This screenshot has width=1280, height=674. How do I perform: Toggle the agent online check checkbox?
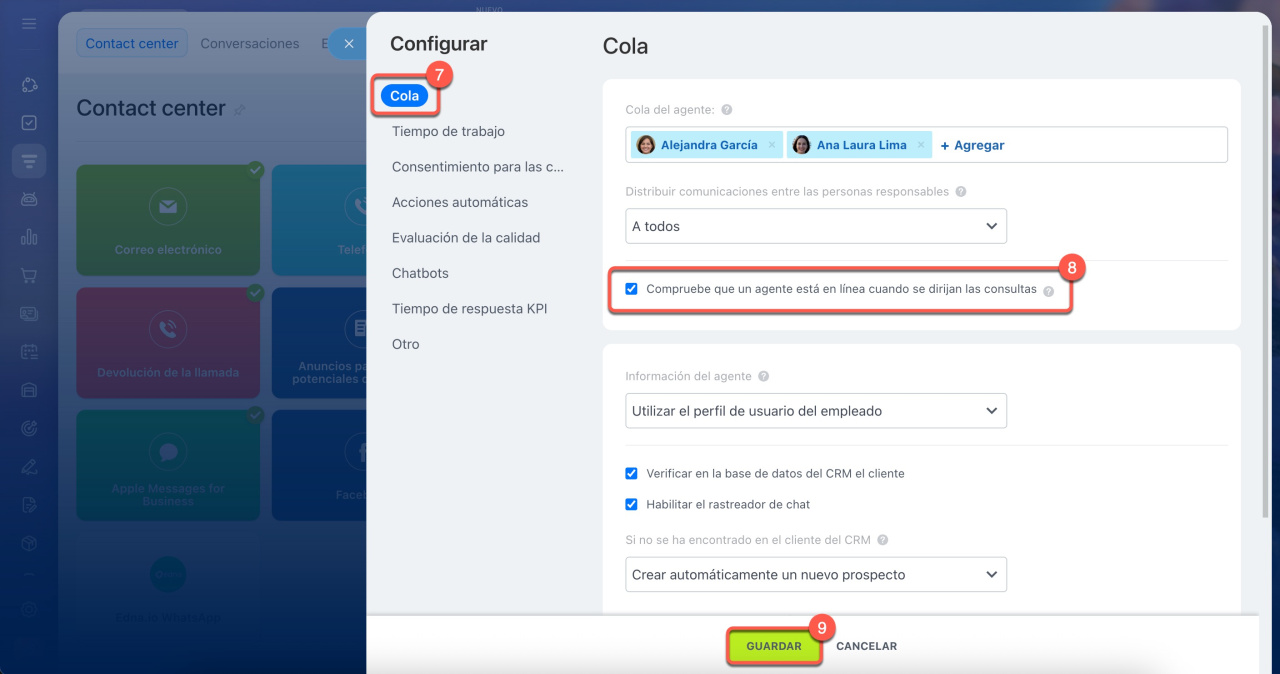click(x=631, y=289)
